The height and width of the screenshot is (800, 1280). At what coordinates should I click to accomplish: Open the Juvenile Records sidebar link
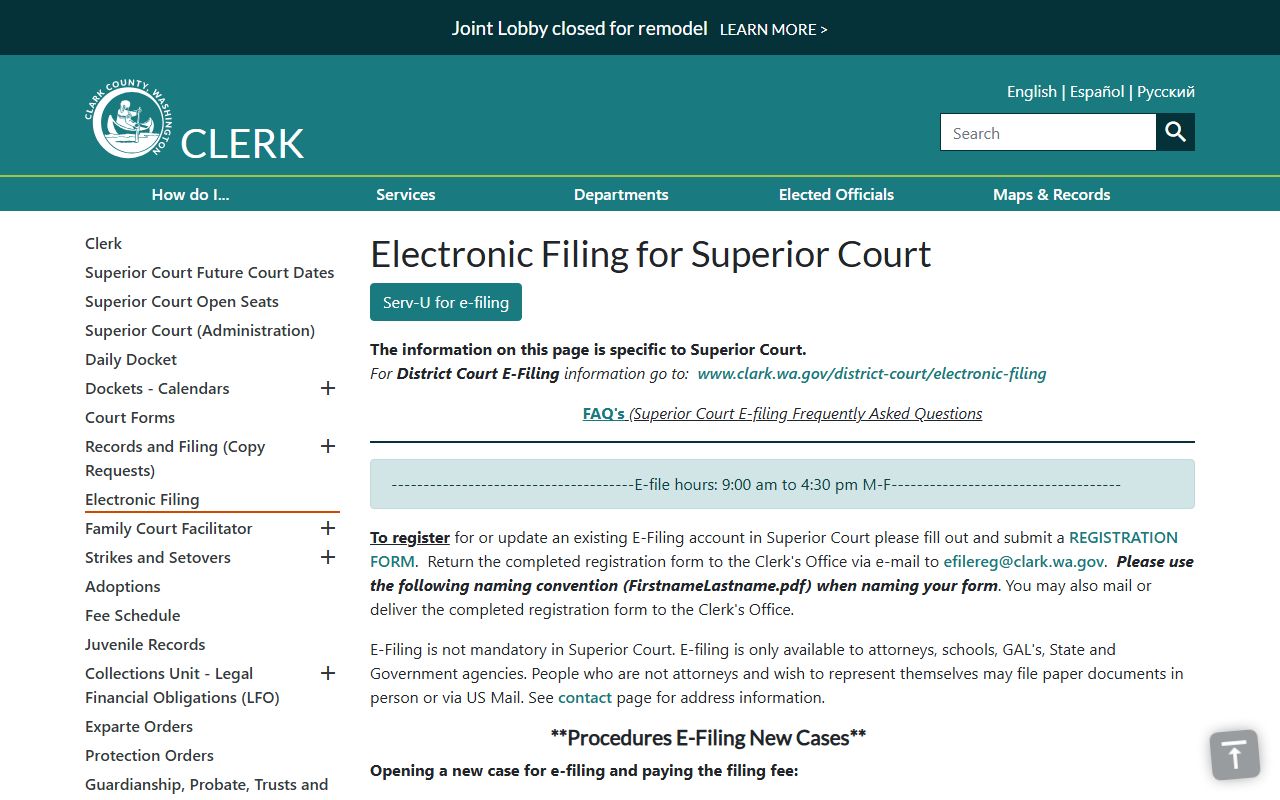(145, 644)
